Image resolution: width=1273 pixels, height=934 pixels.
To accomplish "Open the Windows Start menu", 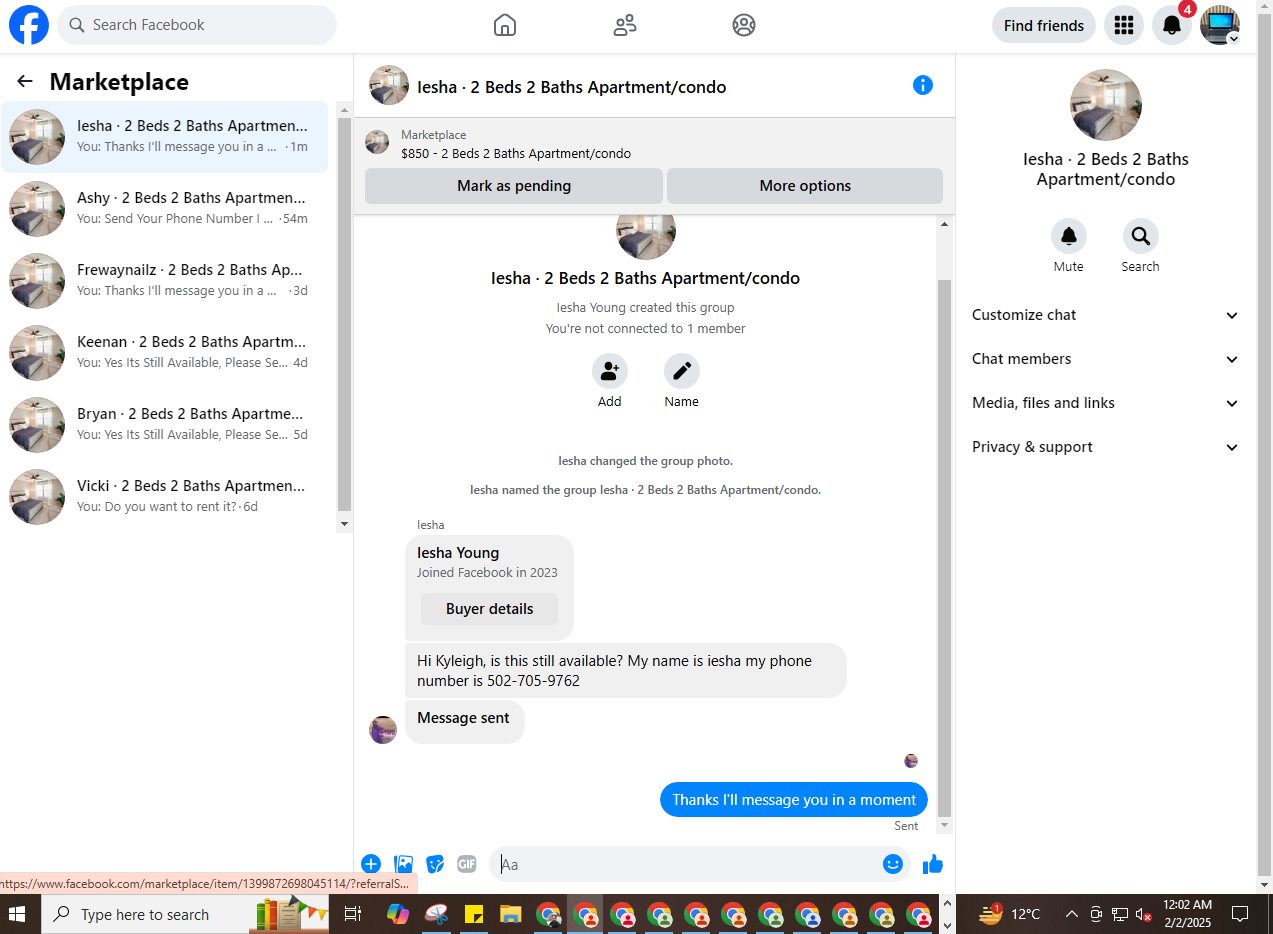I will pyautogui.click(x=17, y=914).
